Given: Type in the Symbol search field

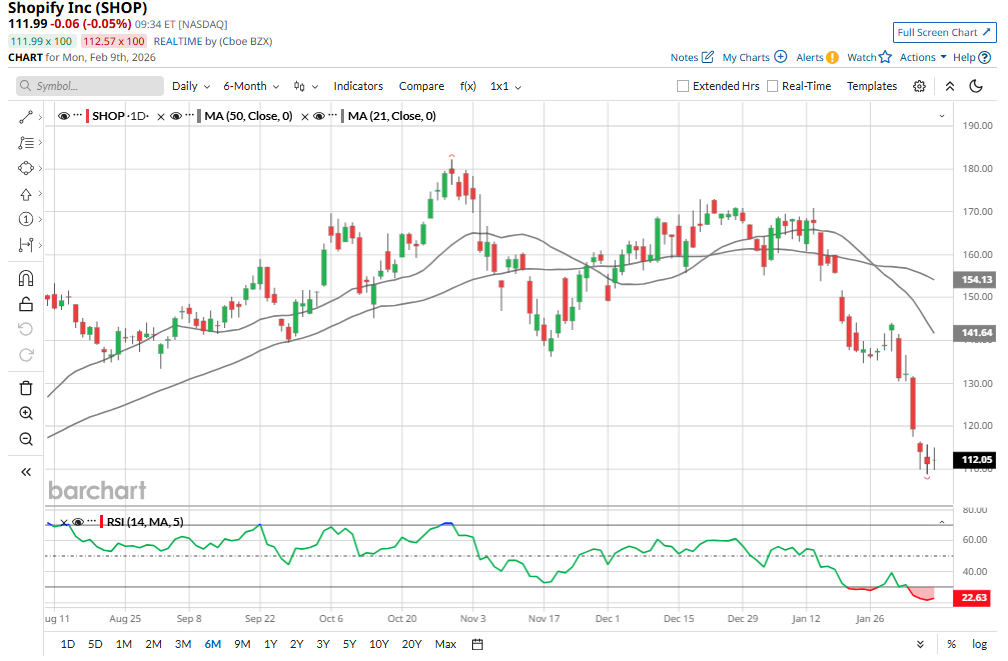Looking at the screenshot, I should point(90,86).
